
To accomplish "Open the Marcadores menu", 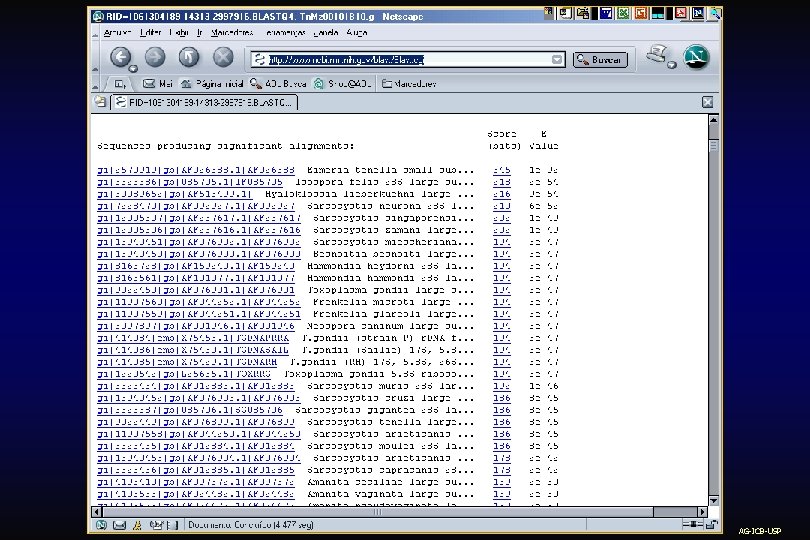I will tap(232, 33).
